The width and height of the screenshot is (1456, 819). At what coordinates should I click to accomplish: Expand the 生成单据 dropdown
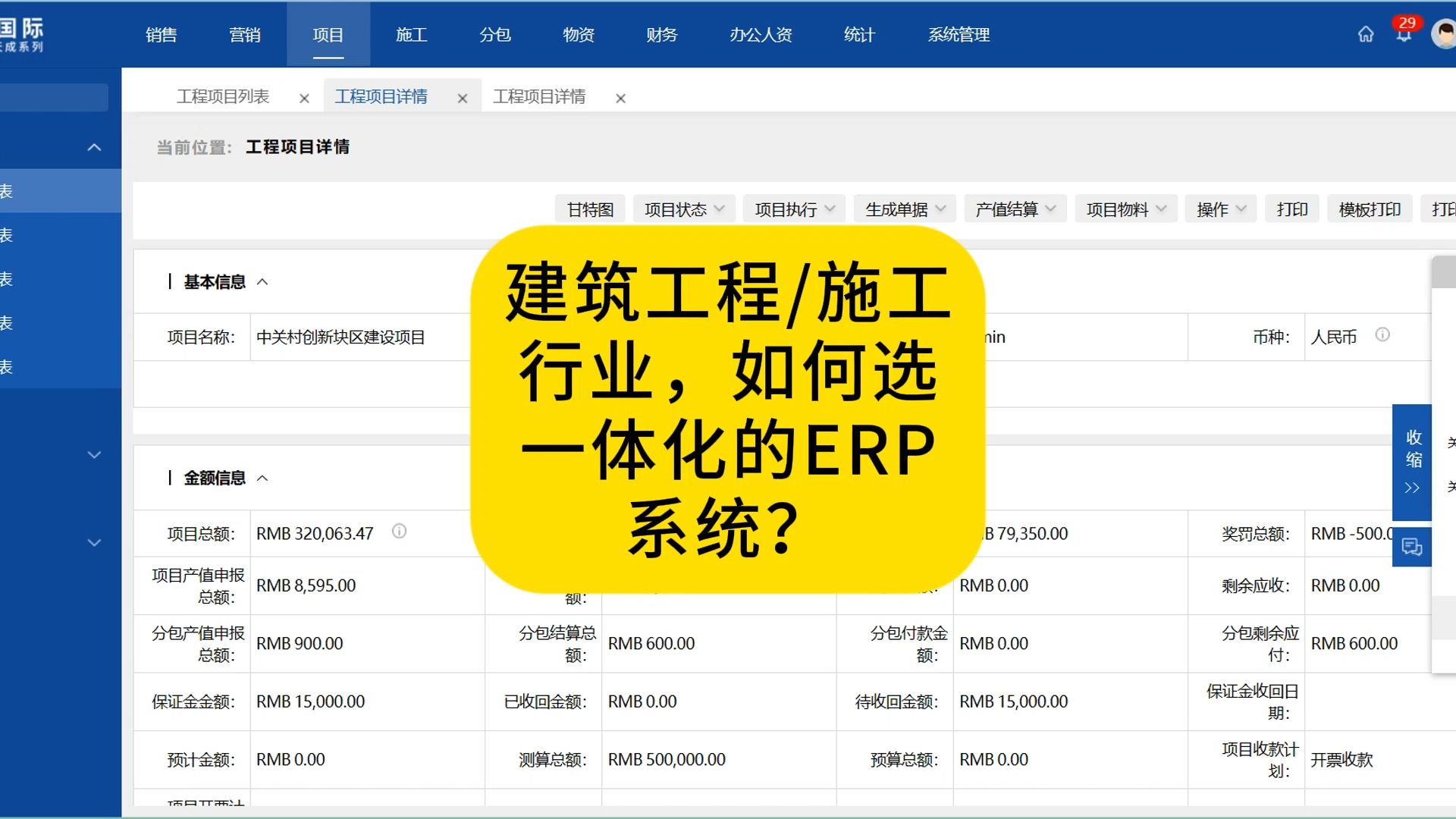(x=905, y=209)
